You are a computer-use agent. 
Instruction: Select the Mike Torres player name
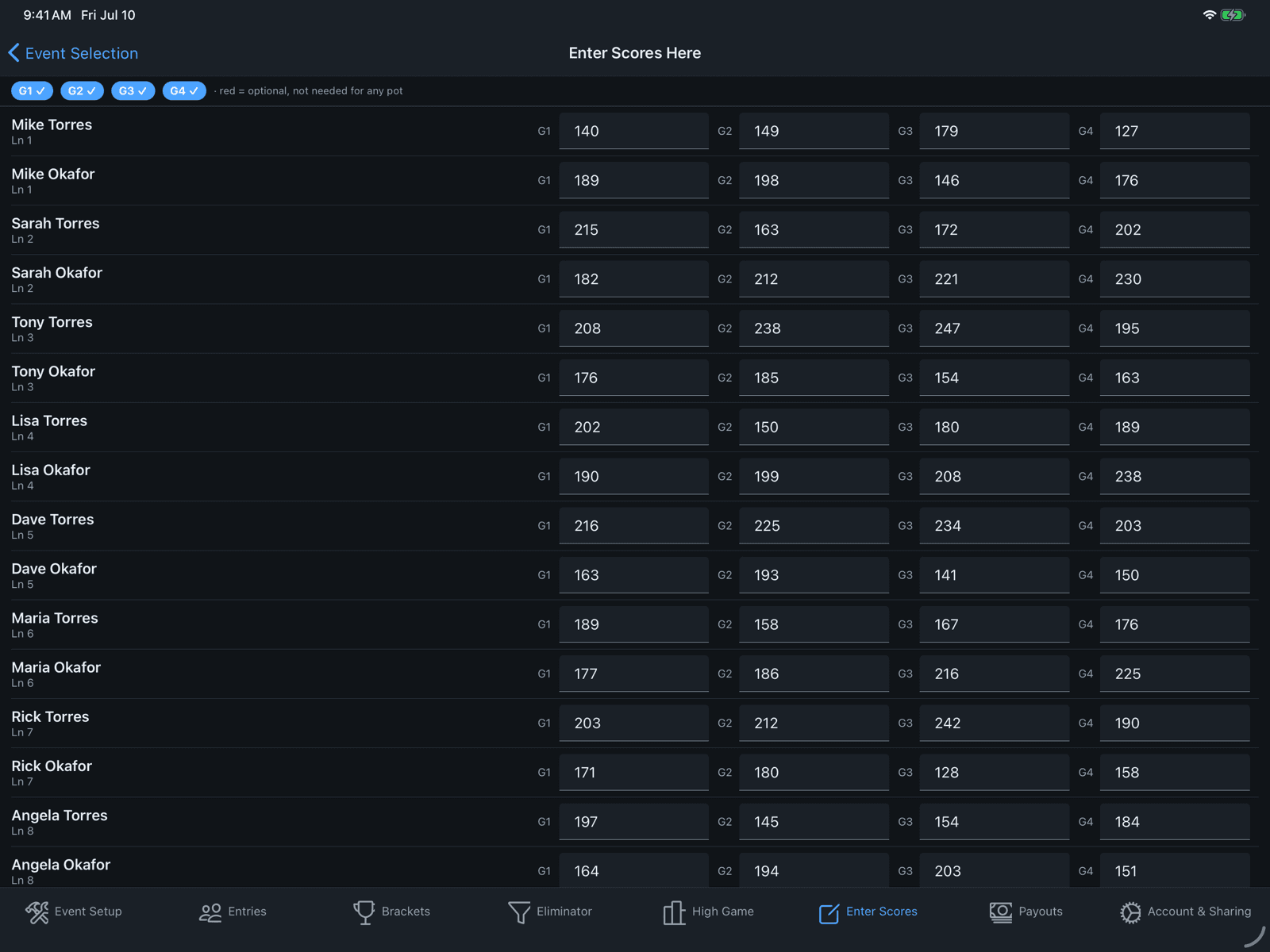(x=52, y=125)
